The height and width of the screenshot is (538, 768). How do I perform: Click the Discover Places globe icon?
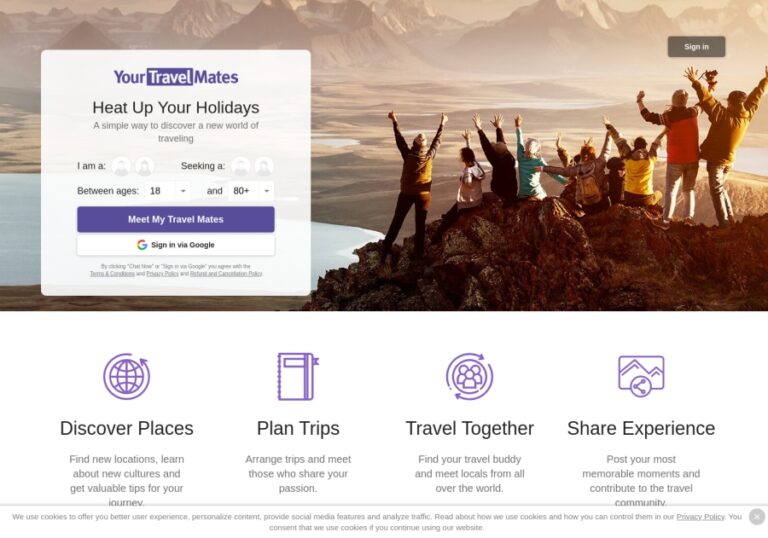[x=126, y=376]
